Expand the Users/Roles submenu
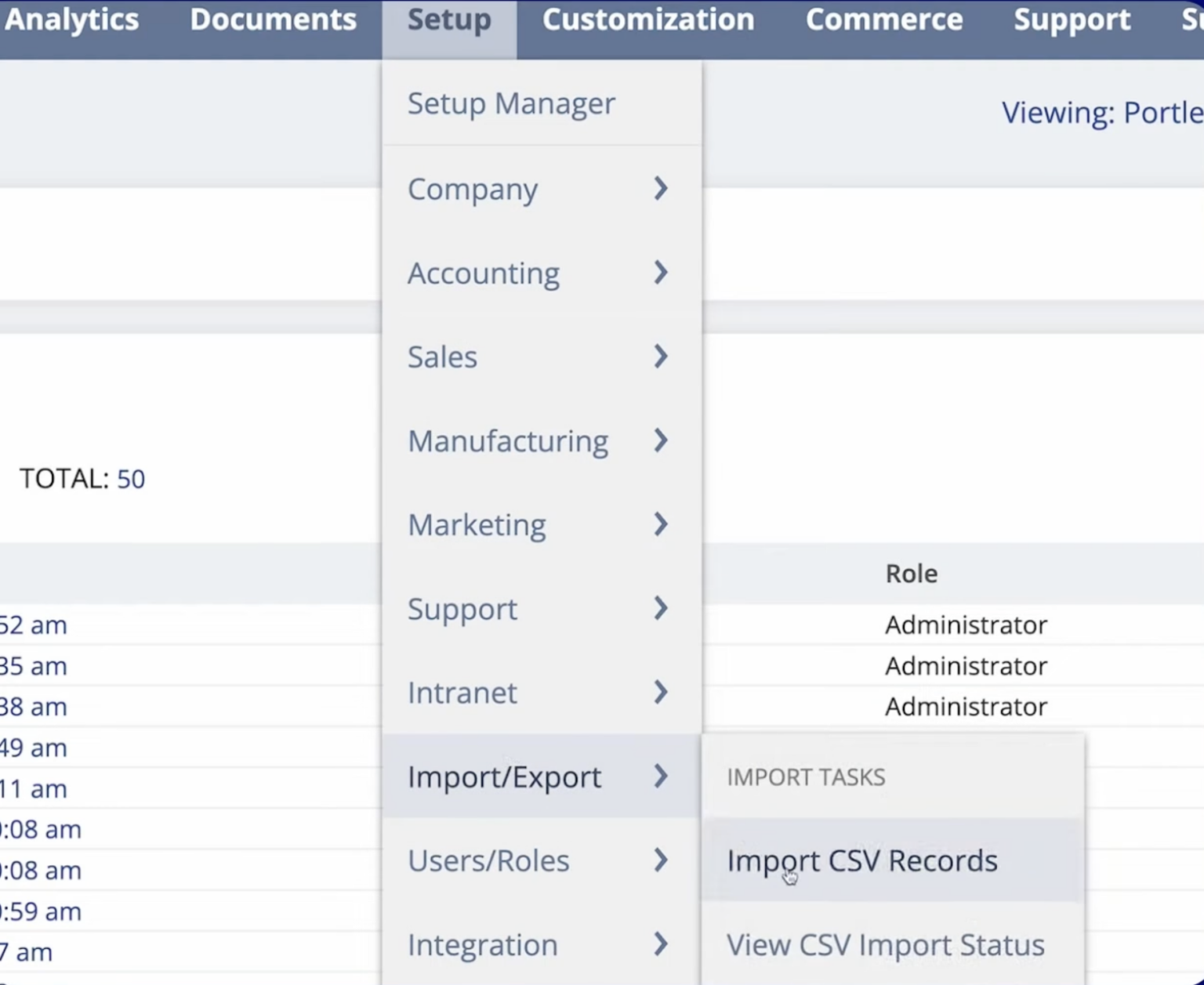The image size is (1204, 985). [661, 860]
